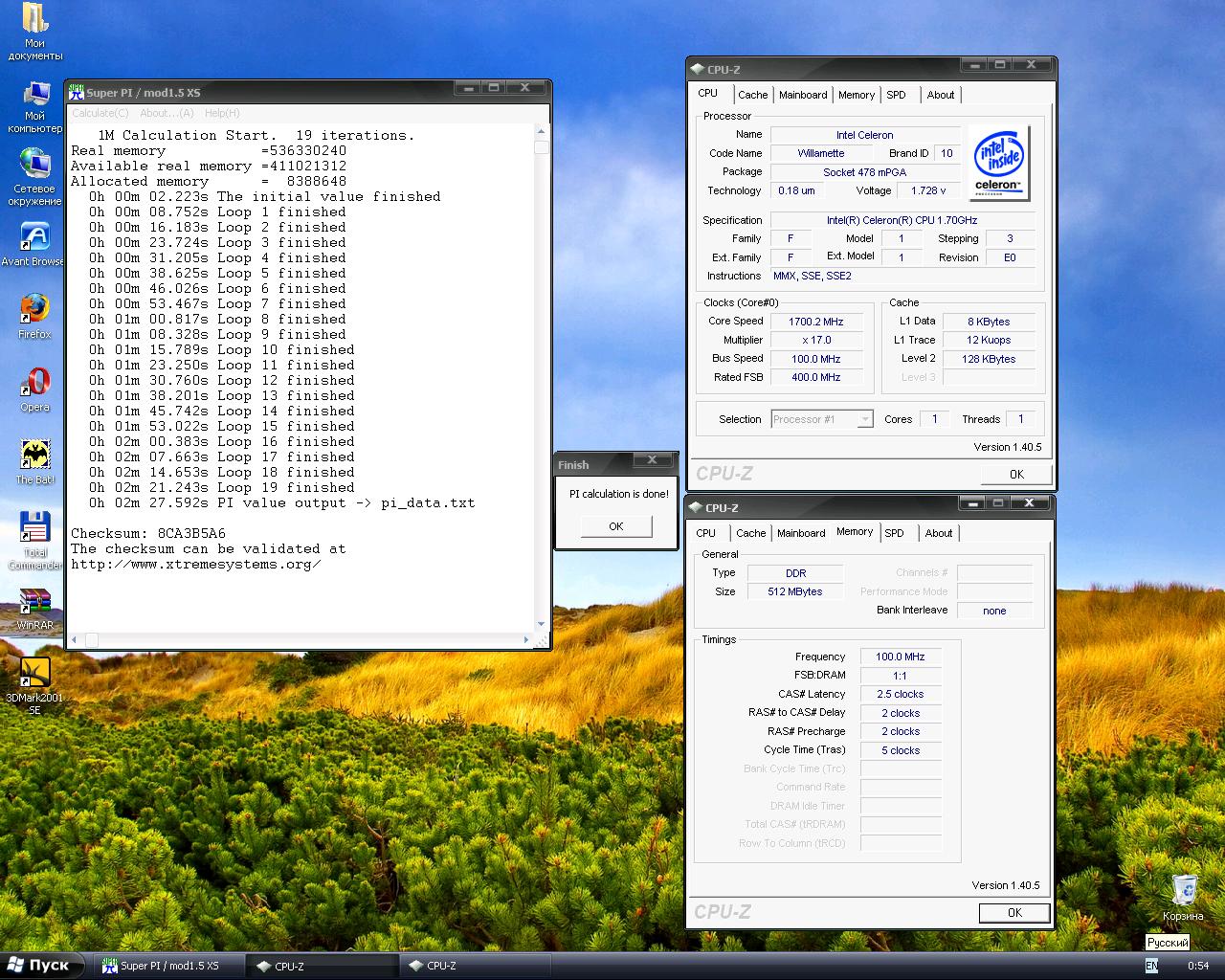The width and height of the screenshot is (1225, 980).
Task: Launch Avant Browser from desktop
Action: point(34,245)
